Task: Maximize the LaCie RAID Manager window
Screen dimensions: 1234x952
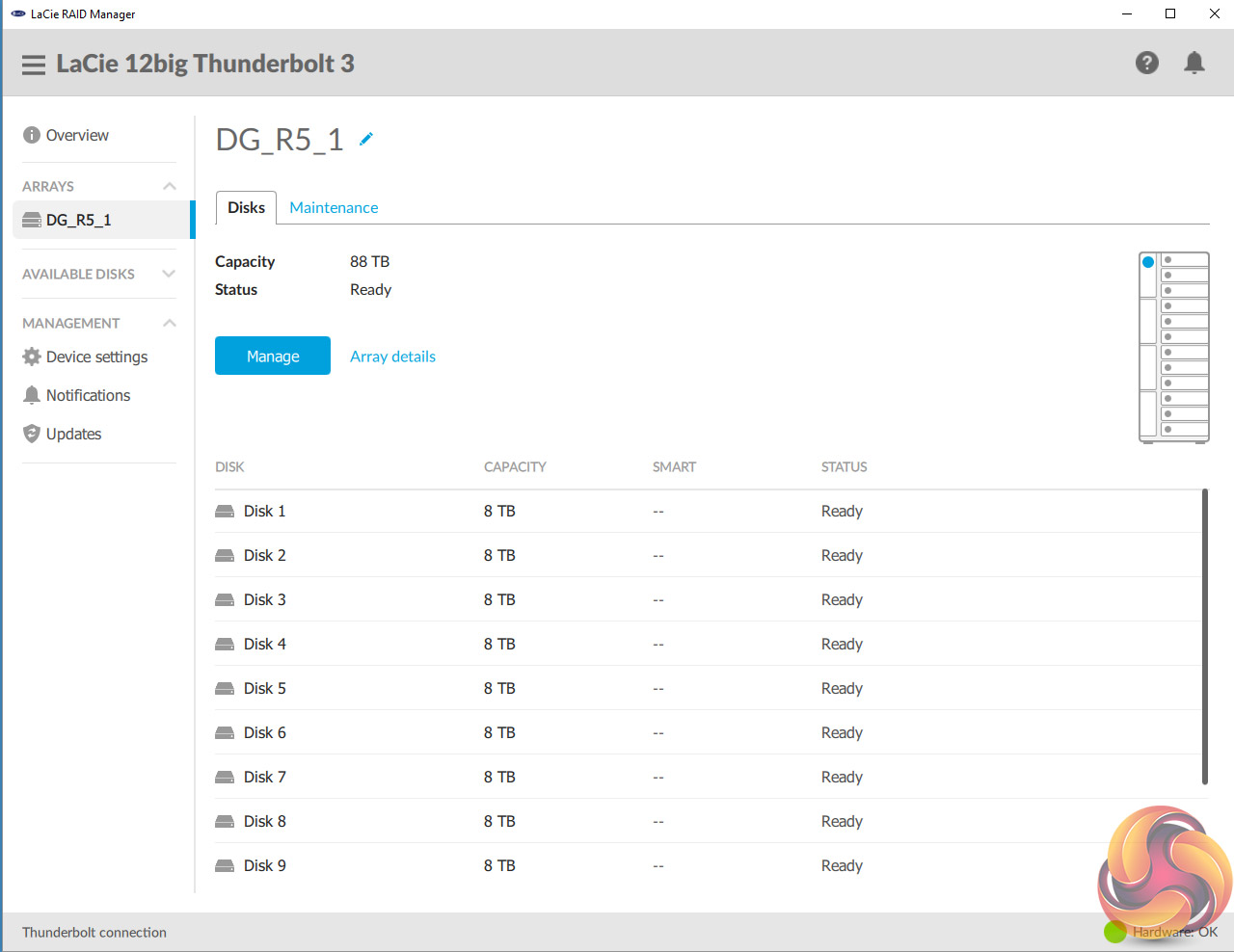Action: click(x=1170, y=13)
